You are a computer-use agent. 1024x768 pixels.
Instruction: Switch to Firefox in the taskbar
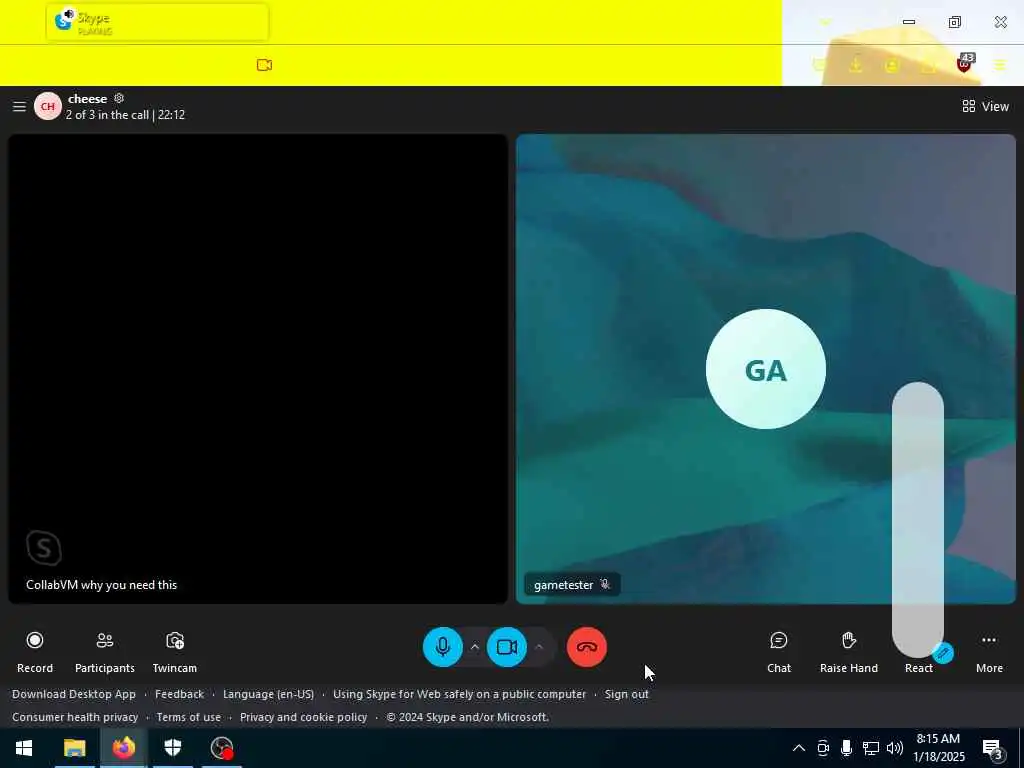click(123, 748)
